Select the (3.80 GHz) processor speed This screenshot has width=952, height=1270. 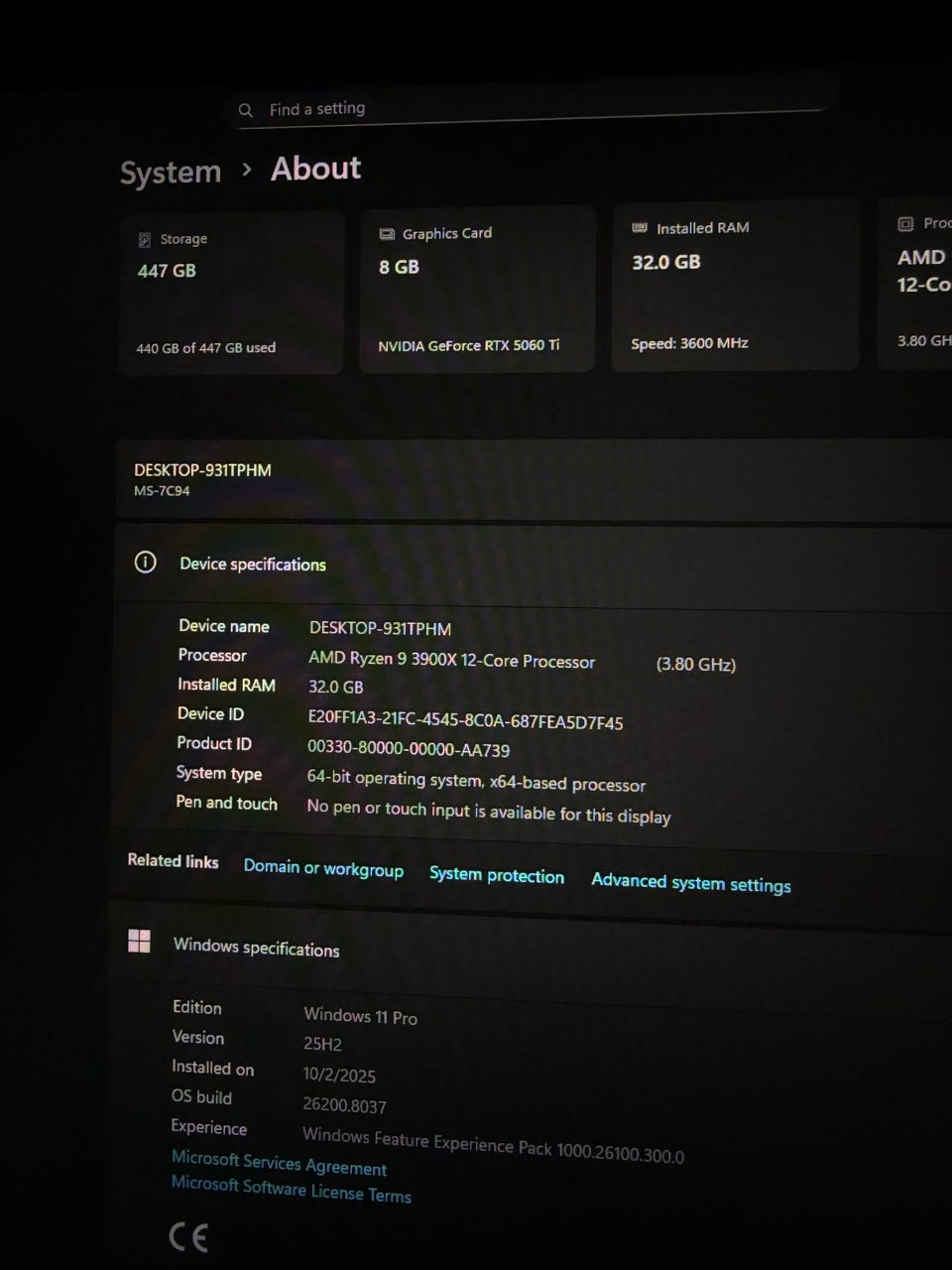click(x=696, y=665)
